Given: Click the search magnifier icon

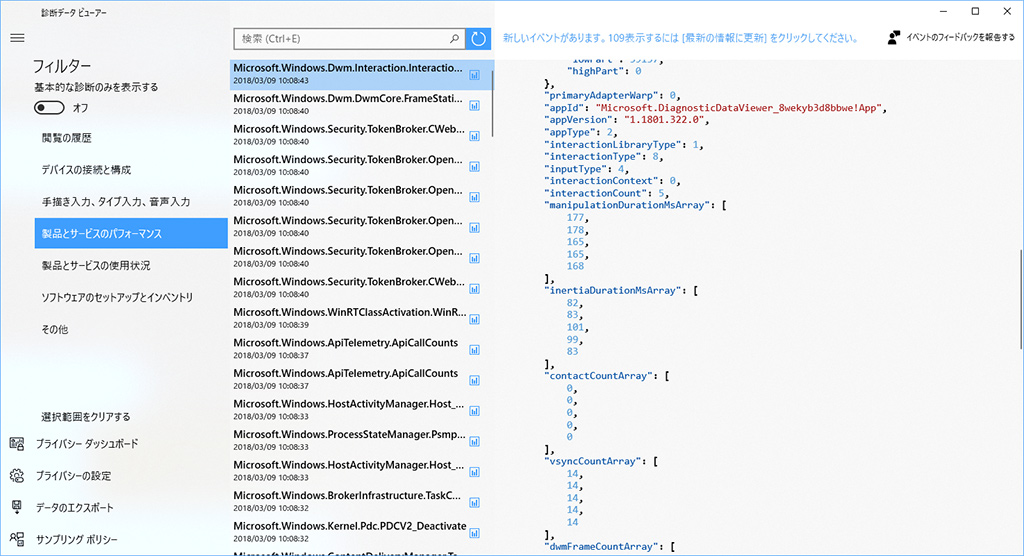Looking at the screenshot, I should [454, 39].
